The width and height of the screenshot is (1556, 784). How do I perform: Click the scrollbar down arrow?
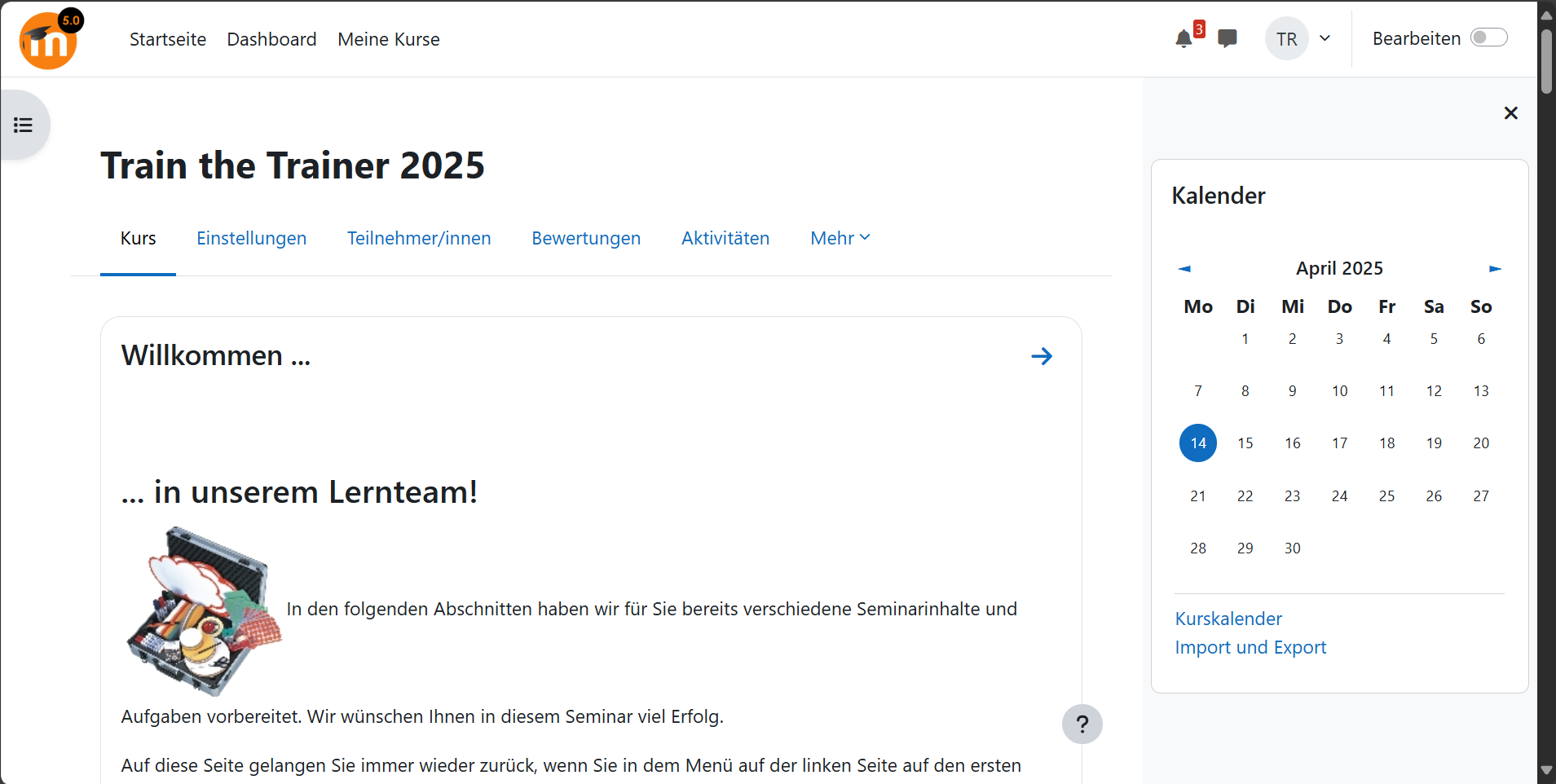[x=1546, y=770]
